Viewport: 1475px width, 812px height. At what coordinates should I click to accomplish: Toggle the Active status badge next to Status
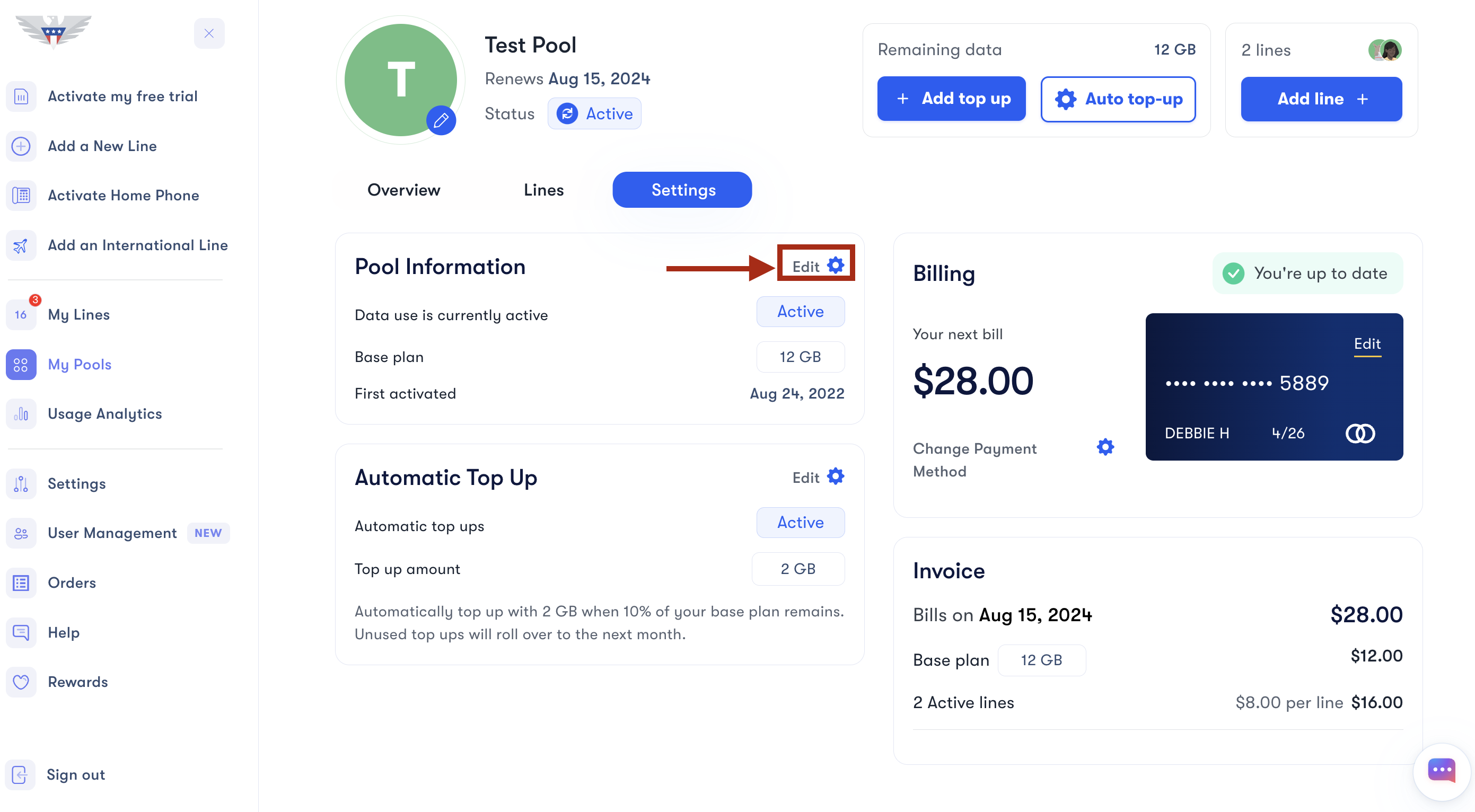pyautogui.click(x=594, y=113)
